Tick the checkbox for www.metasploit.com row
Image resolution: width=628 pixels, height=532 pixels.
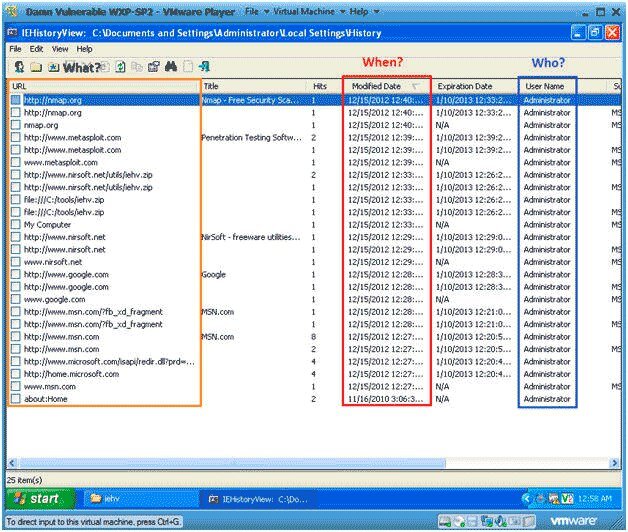[x=16, y=162]
